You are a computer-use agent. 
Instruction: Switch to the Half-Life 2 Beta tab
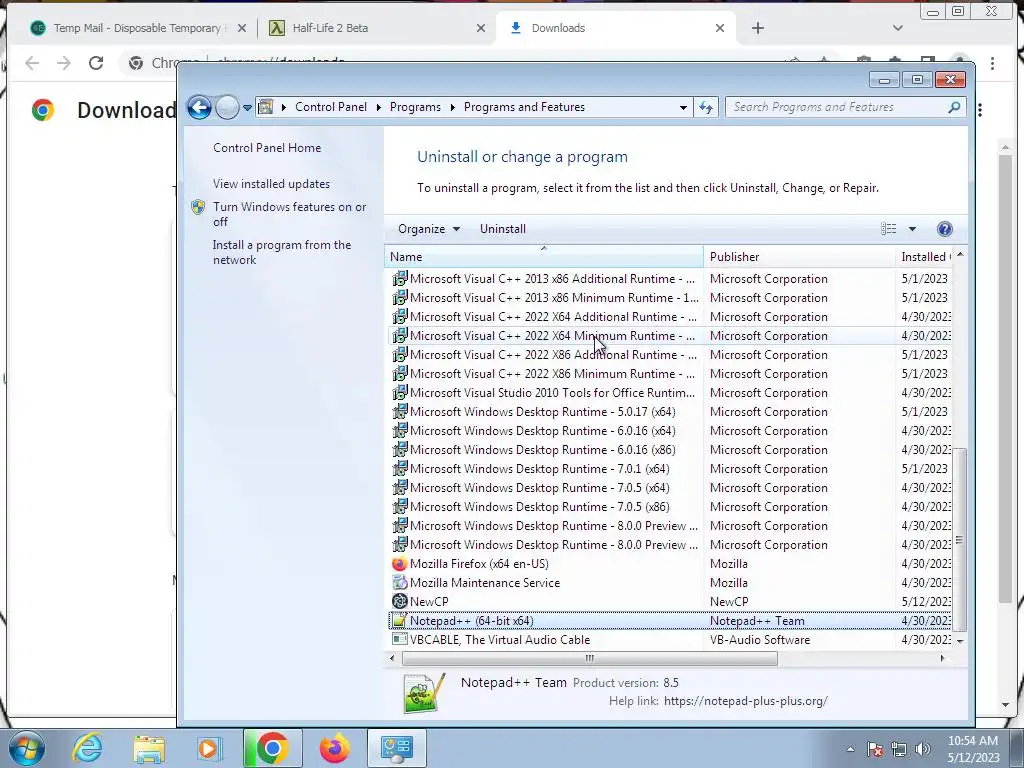377,28
